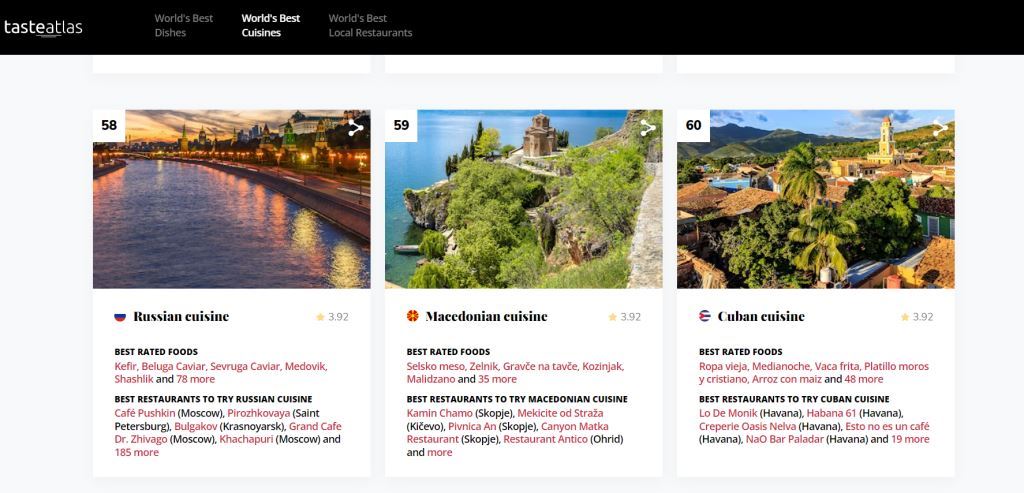
Task: Open World's Best Local Restaurants tab
Action: (x=370, y=25)
